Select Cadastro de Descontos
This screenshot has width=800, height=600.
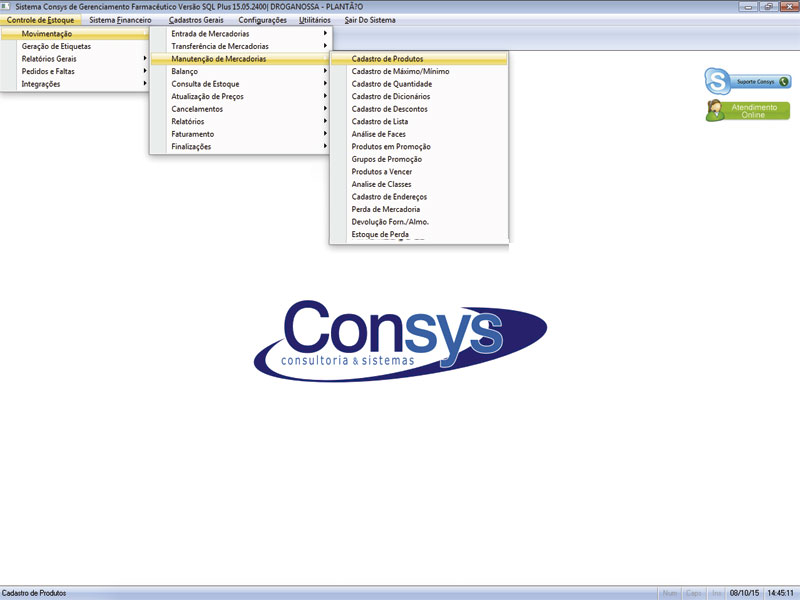pyautogui.click(x=419, y=109)
